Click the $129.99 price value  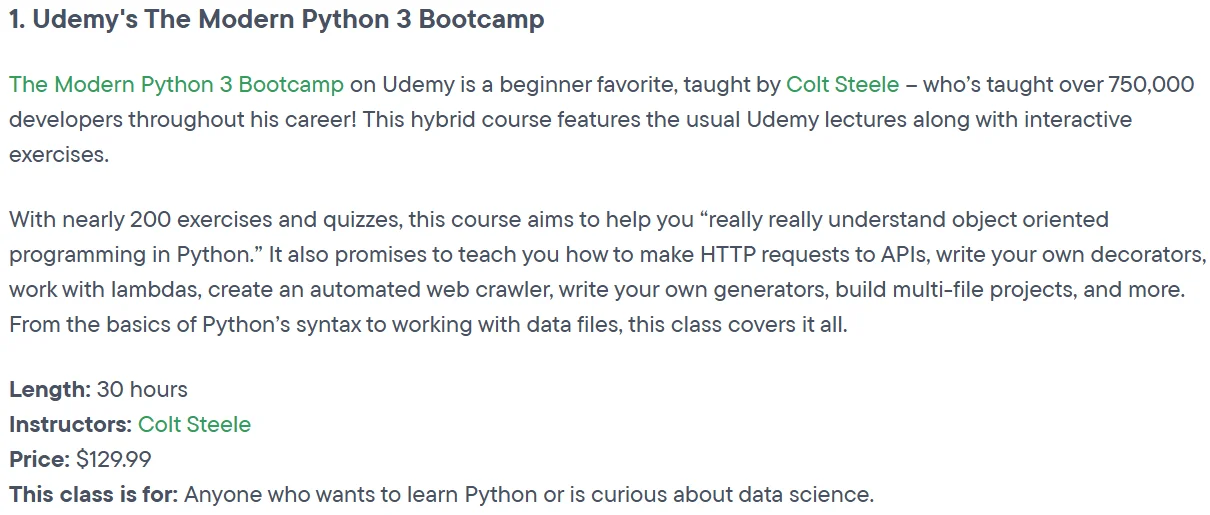(114, 459)
